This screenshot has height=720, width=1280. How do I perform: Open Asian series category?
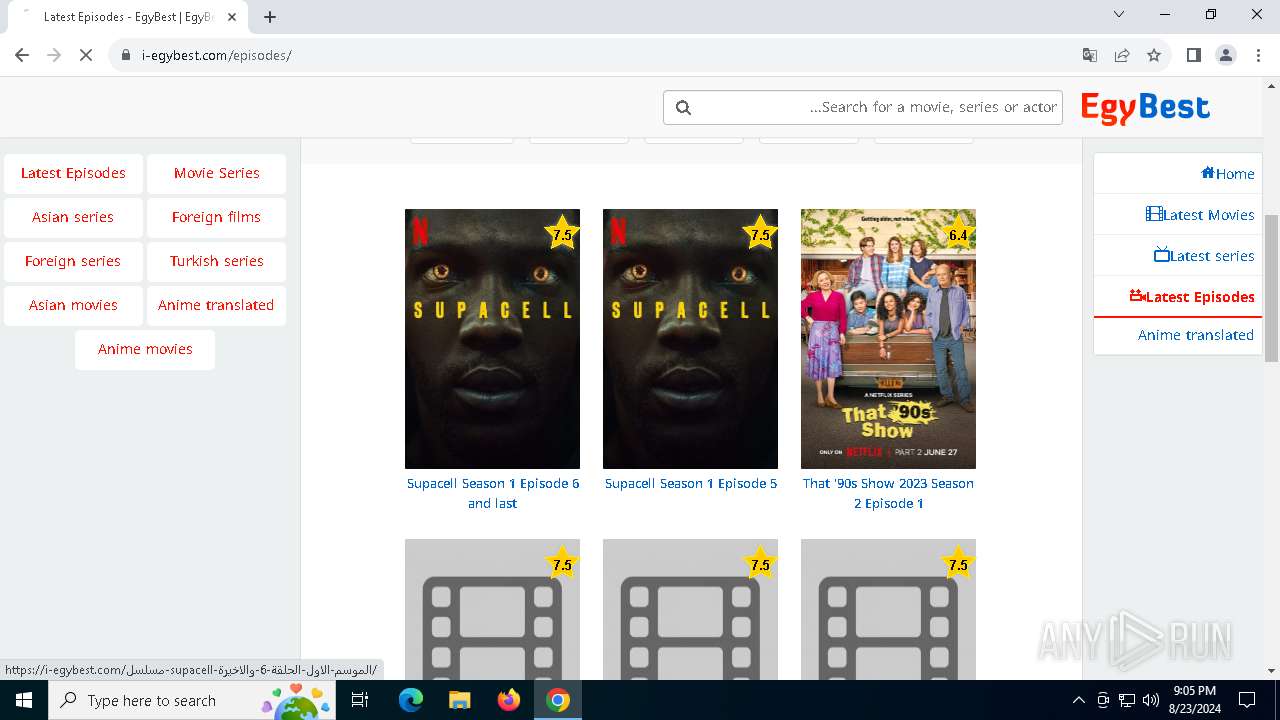73,217
